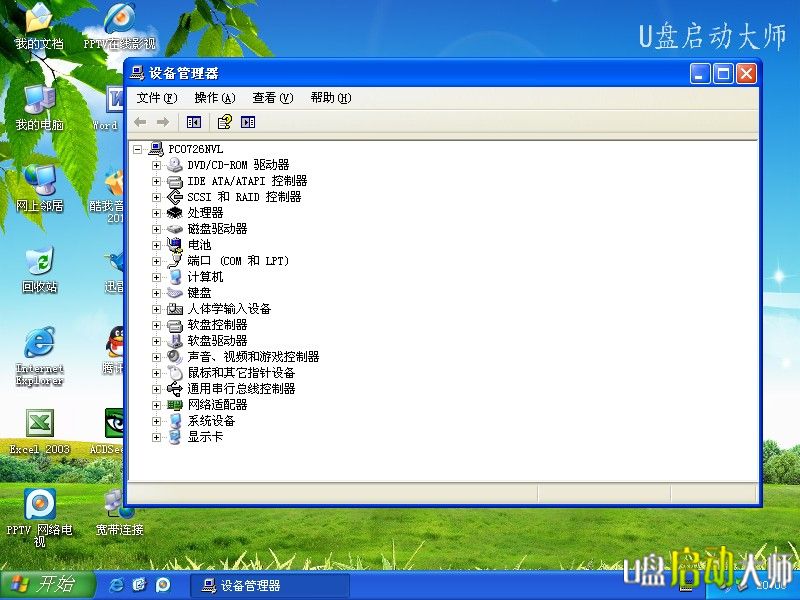The image size is (800, 600).
Task: Open the 查看(V) menu
Action: coord(272,98)
